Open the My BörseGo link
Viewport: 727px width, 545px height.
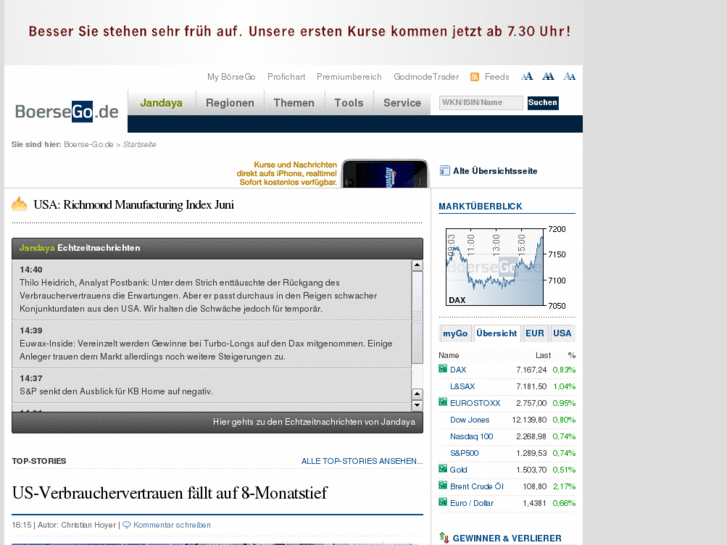231,77
